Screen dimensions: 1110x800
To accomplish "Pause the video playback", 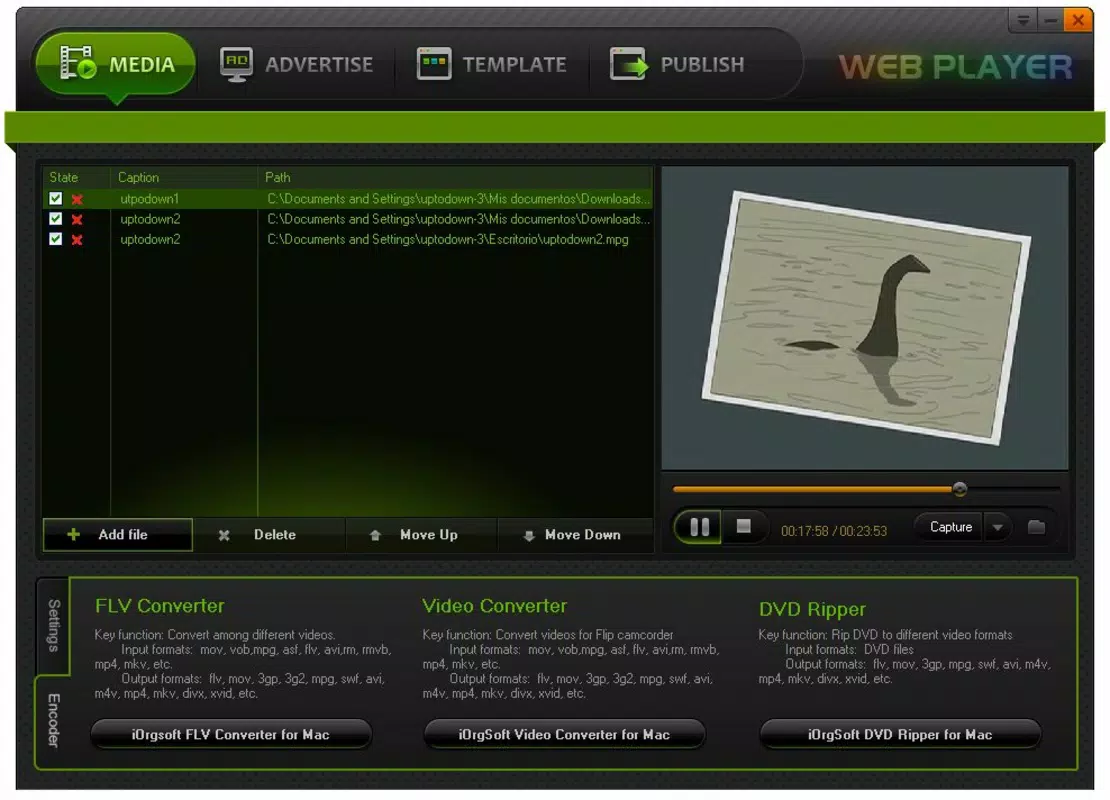I will click(699, 527).
